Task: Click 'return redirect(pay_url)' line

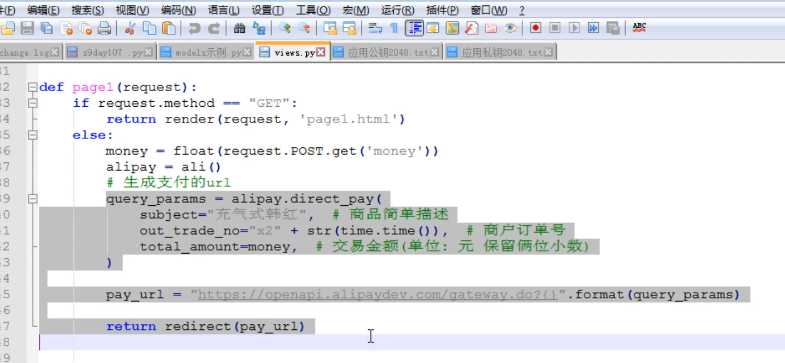Action: 205,327
